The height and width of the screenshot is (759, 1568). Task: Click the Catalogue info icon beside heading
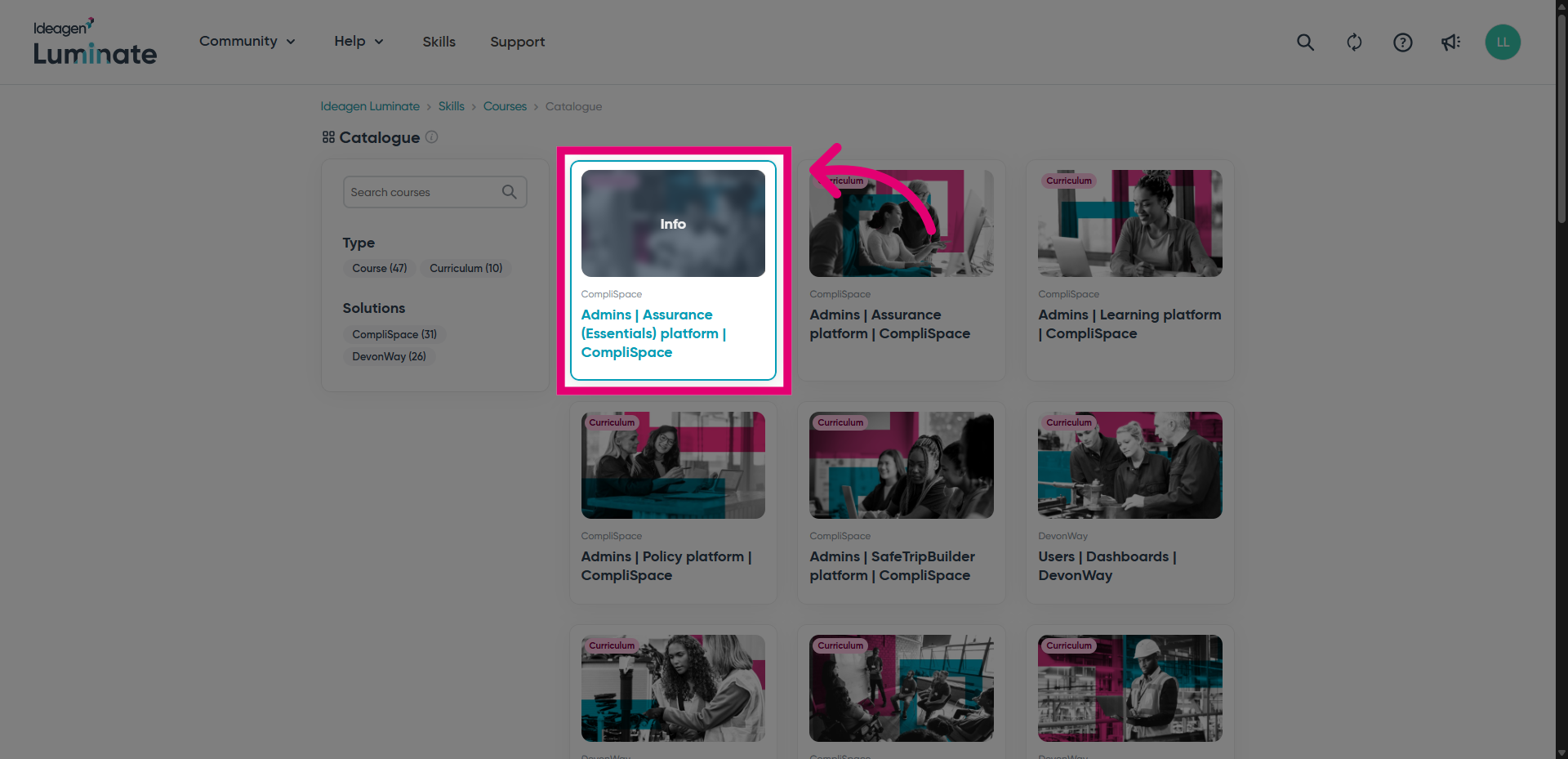pos(432,137)
